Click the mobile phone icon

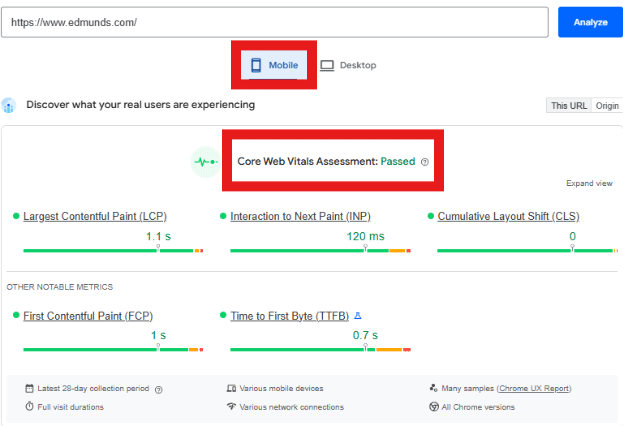[x=256, y=66]
